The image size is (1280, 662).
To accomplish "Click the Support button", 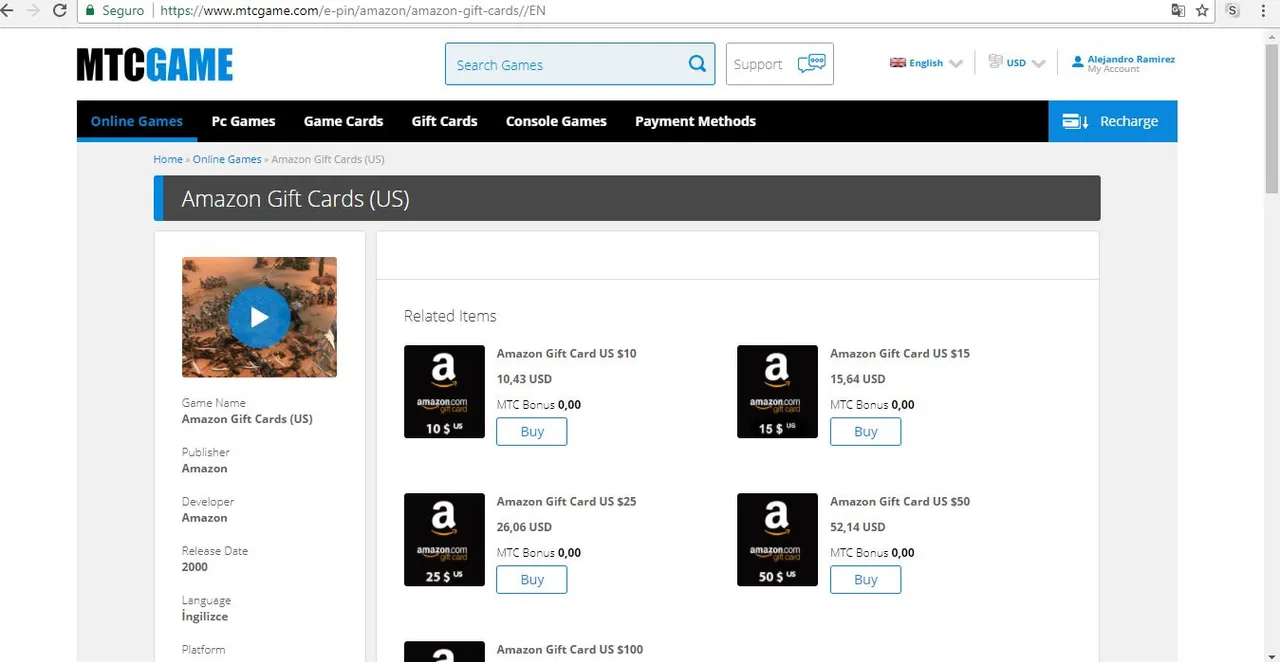I will 780,64.
